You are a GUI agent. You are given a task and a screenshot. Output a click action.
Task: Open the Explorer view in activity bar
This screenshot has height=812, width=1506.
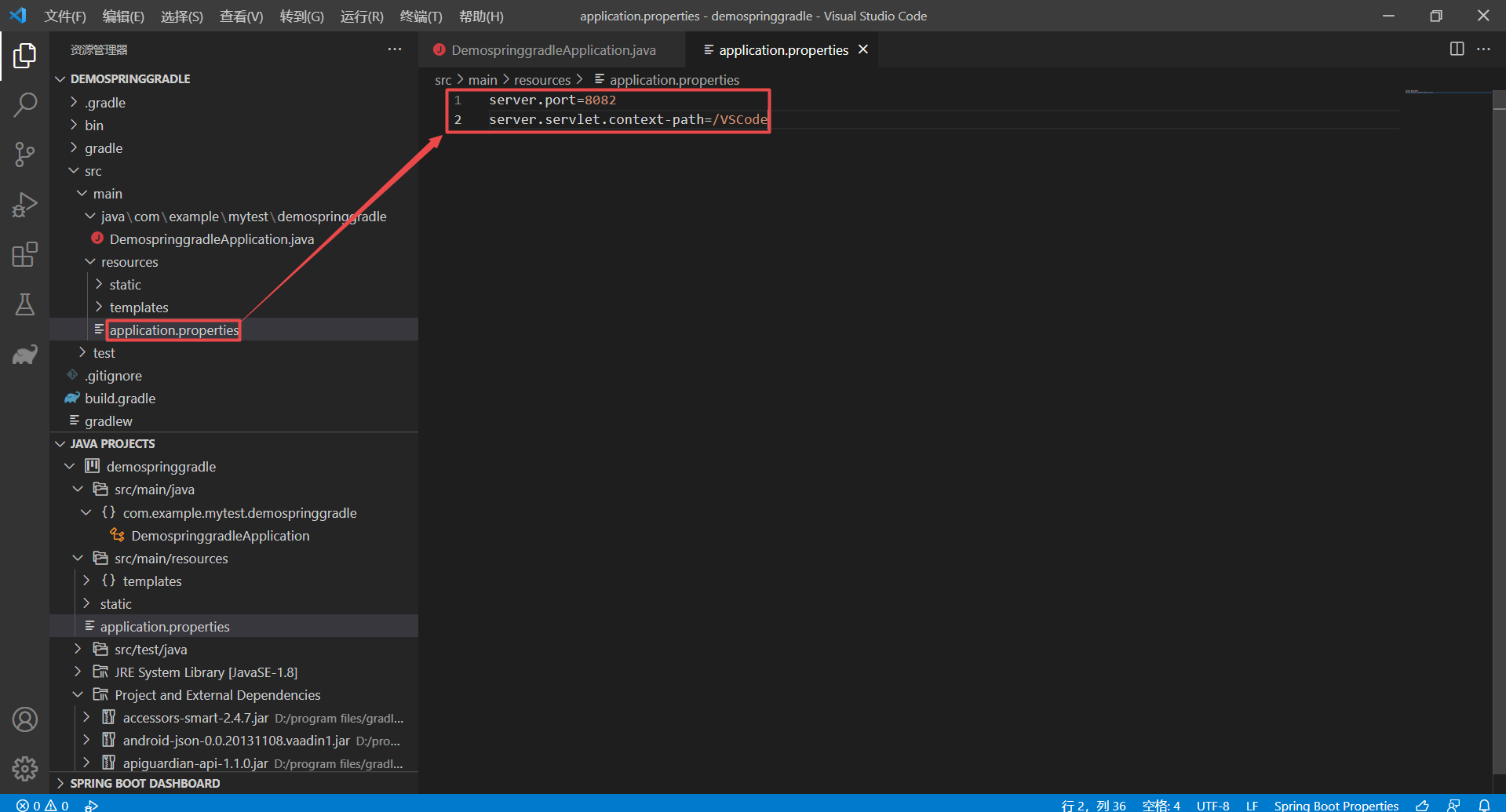click(24, 55)
